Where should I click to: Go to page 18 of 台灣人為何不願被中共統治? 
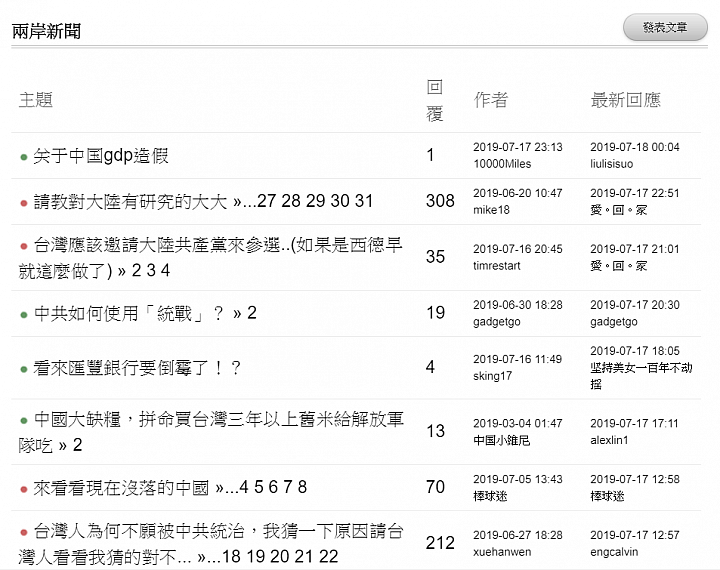click(231, 557)
